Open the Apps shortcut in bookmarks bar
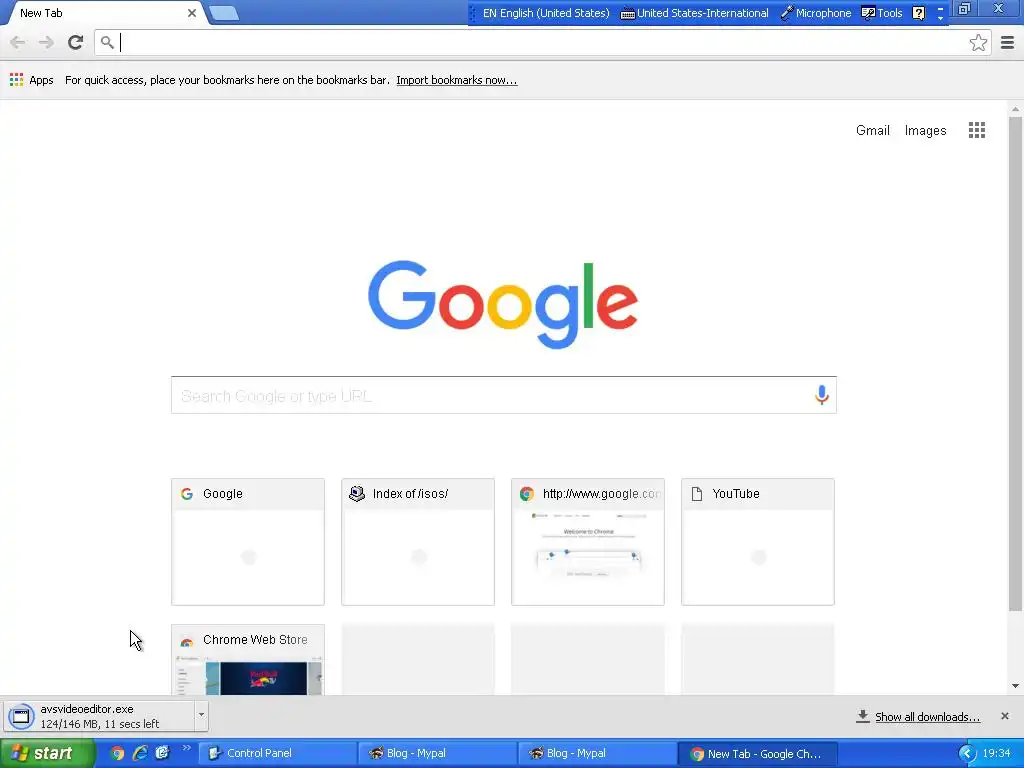This screenshot has width=1024, height=768. pos(31,80)
